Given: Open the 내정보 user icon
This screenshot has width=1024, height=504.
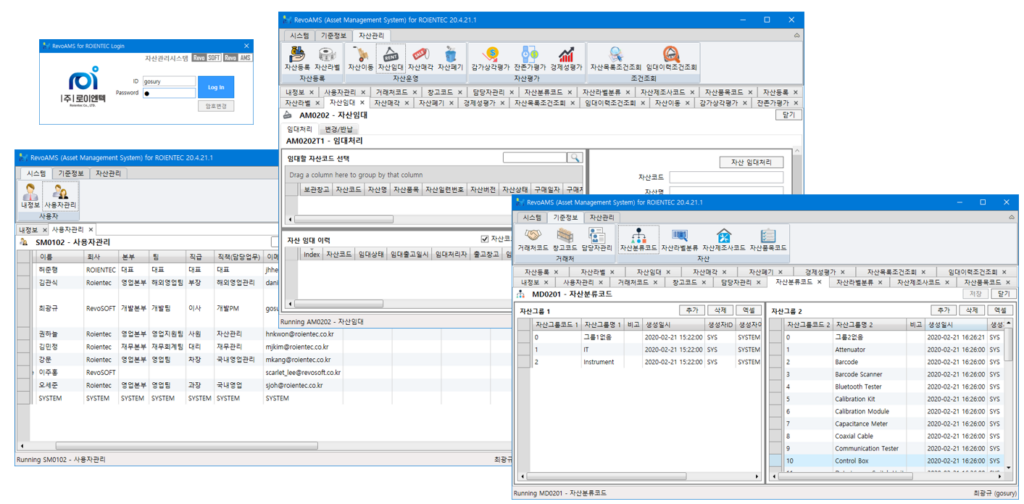Looking at the screenshot, I should tap(30, 196).
